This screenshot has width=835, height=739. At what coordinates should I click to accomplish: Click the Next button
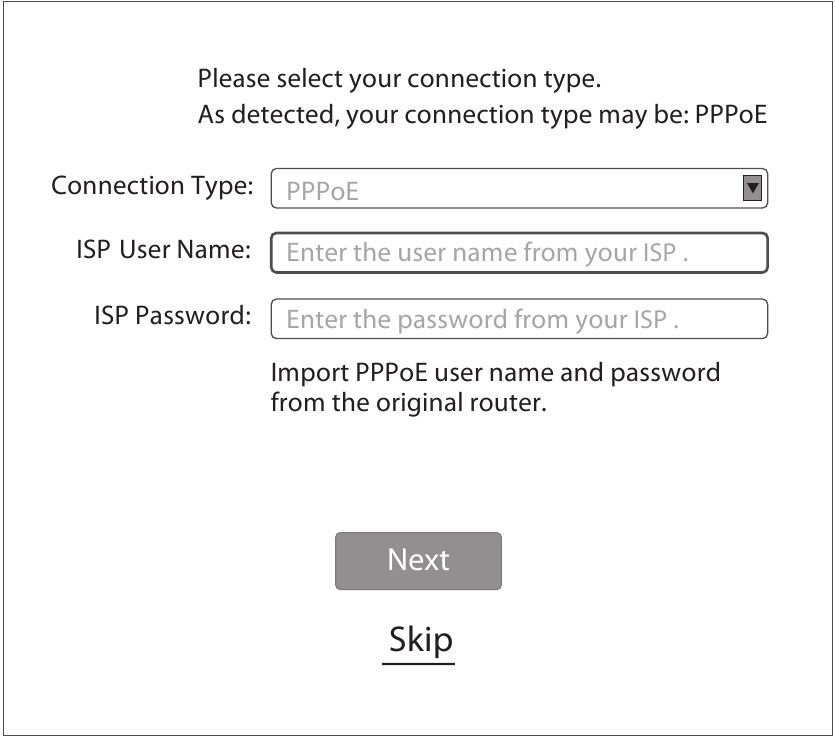418,560
